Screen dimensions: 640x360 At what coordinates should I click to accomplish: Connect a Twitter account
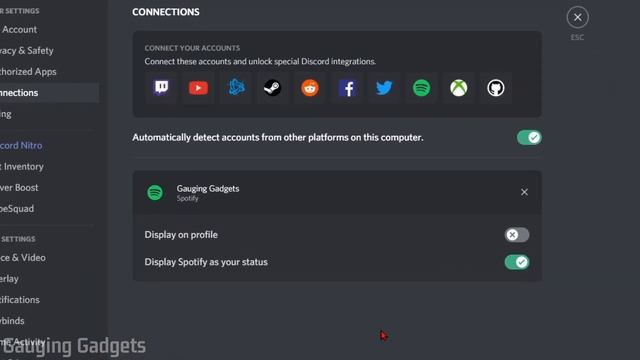(x=384, y=88)
